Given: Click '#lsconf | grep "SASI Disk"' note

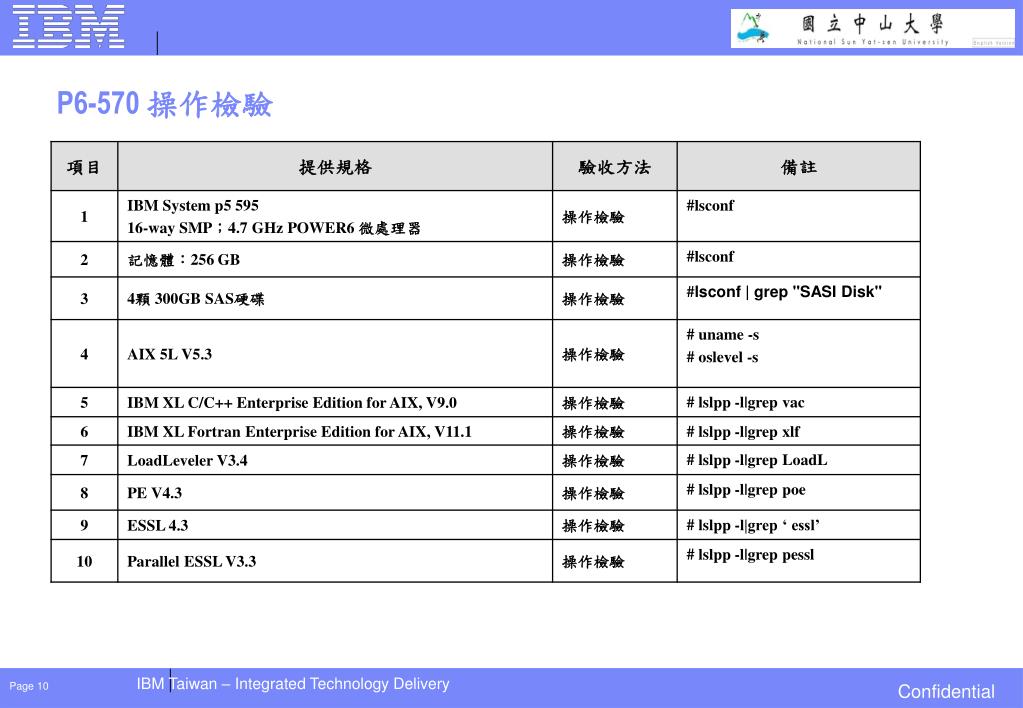Looking at the screenshot, I should [784, 292].
